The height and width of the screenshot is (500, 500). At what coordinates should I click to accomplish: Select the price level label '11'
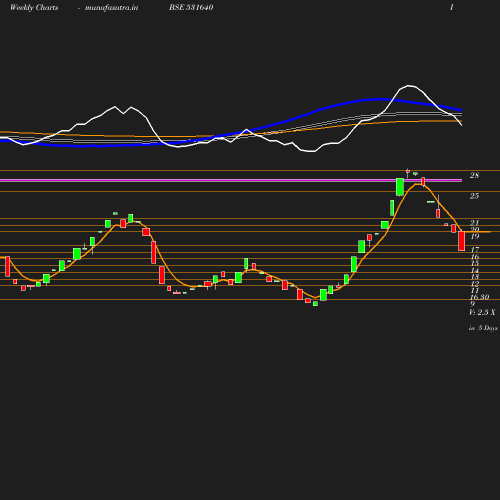point(475,291)
